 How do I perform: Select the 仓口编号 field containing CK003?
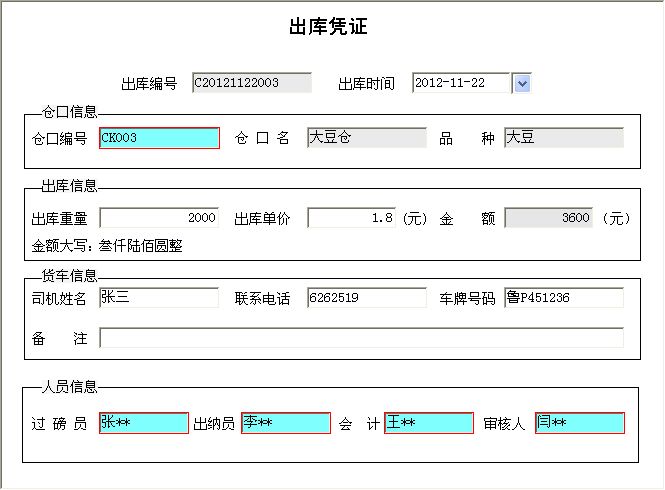pyautogui.click(x=159, y=138)
